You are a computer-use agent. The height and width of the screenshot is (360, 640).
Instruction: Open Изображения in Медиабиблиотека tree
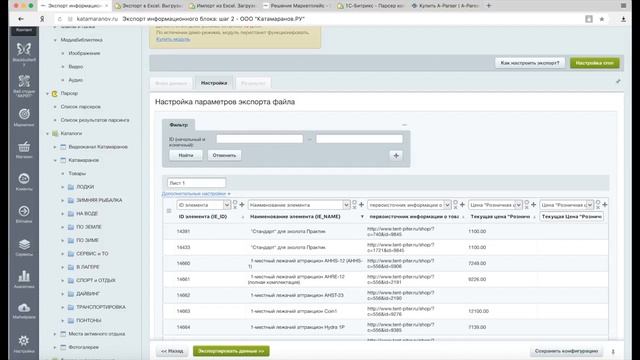[x=84, y=53]
